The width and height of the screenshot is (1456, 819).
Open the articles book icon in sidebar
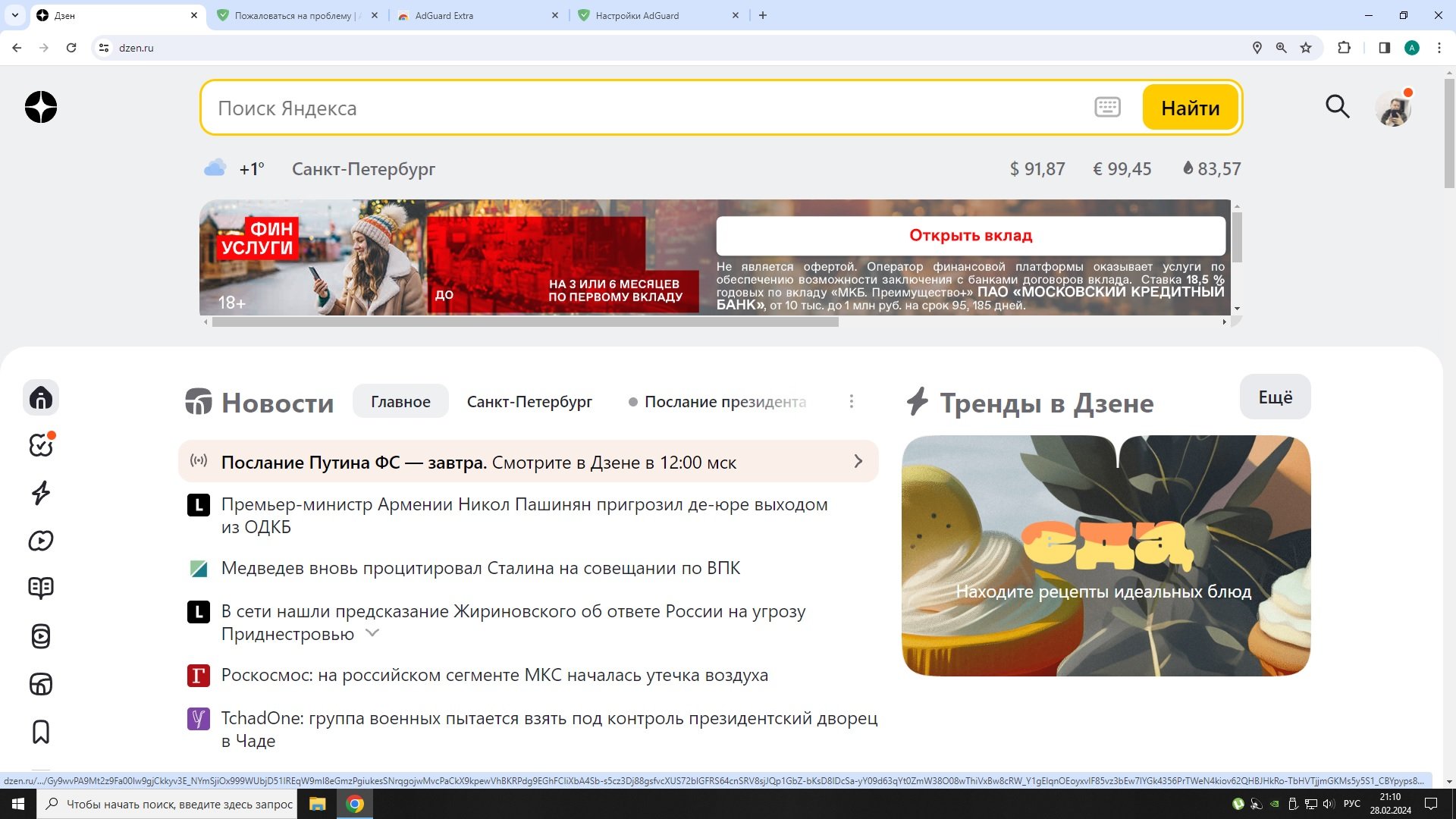(x=42, y=588)
